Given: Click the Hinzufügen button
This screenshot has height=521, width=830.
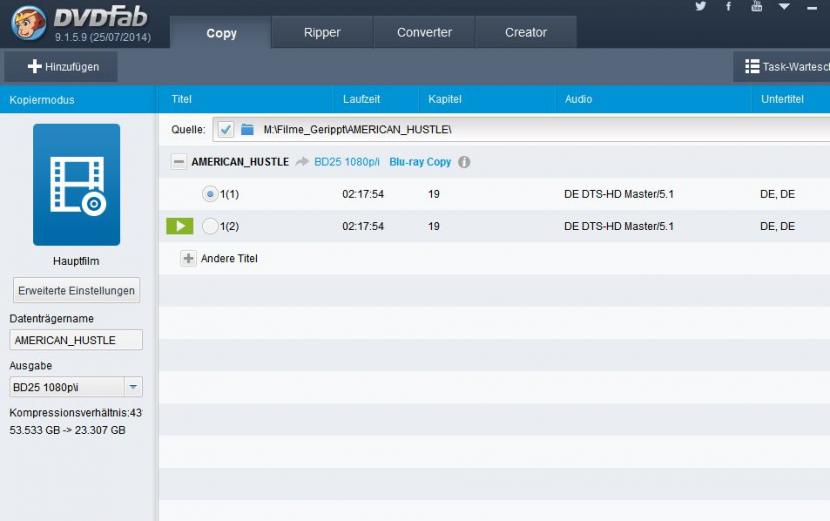Looking at the screenshot, I should coord(60,67).
